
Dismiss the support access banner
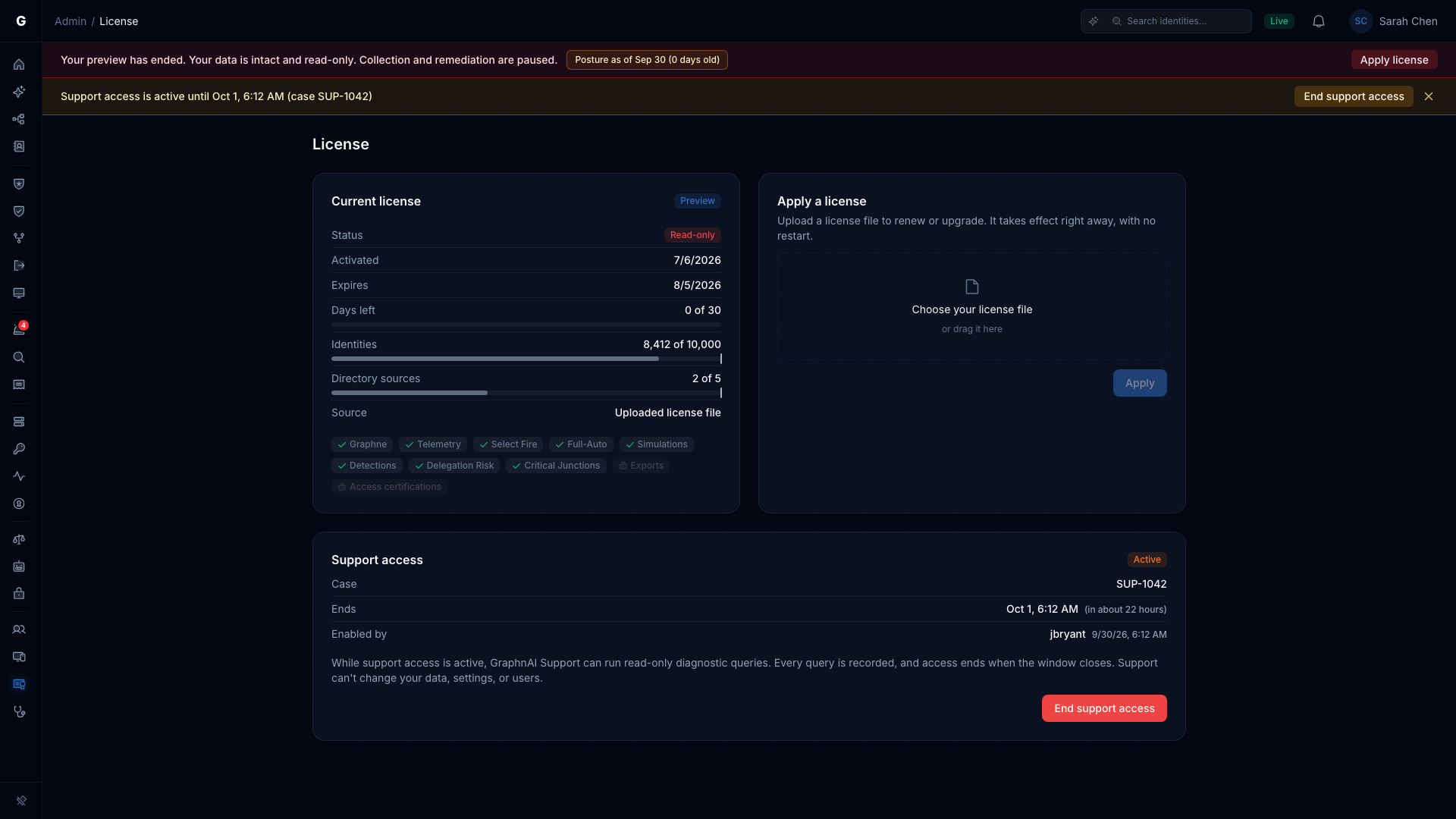click(1429, 96)
